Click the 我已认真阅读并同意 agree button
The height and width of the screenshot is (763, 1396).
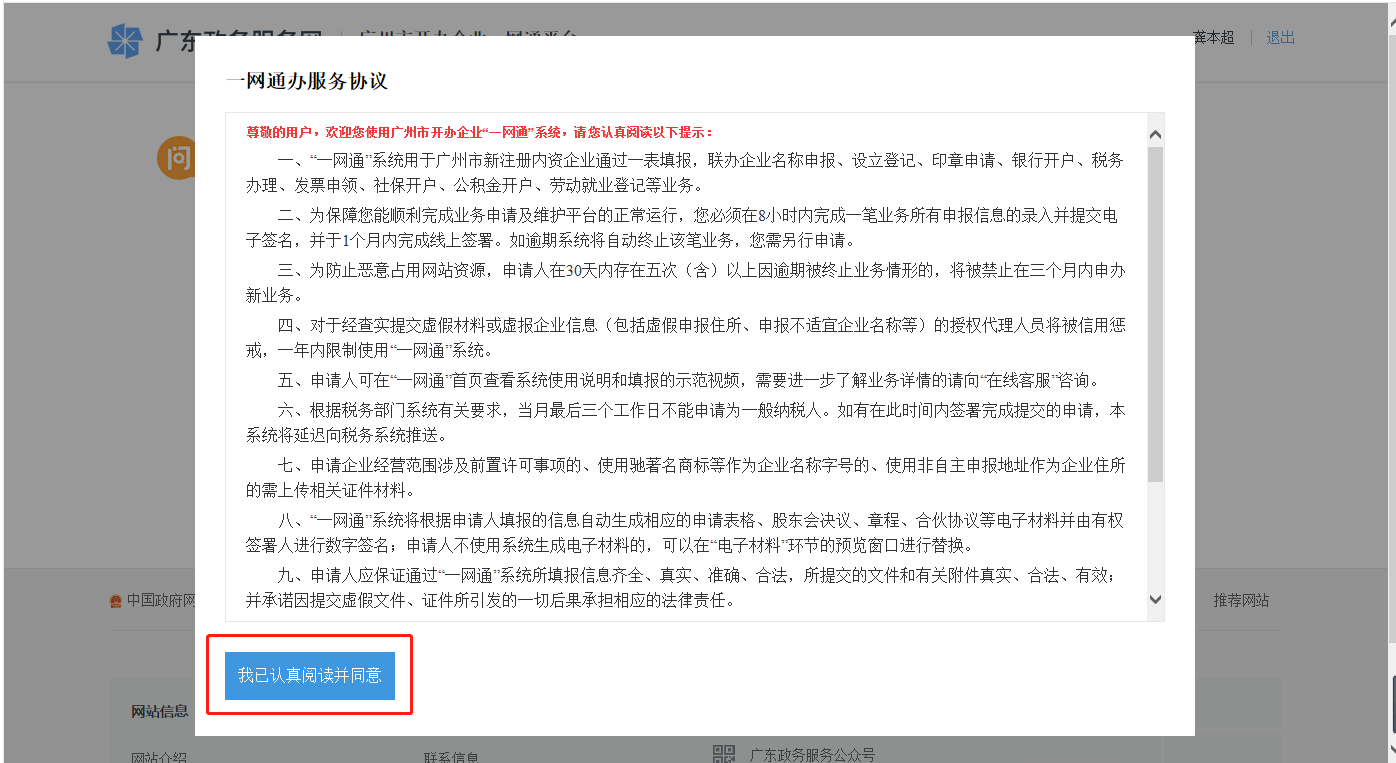(310, 676)
